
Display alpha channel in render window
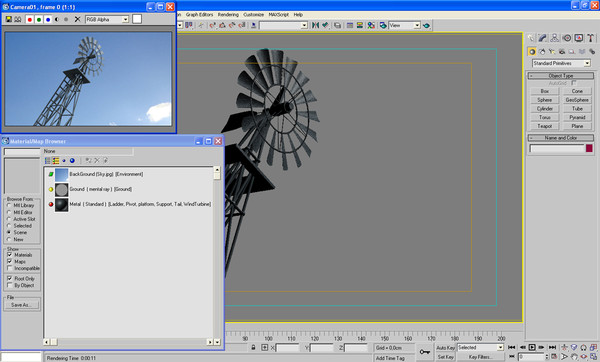[x=57, y=19]
